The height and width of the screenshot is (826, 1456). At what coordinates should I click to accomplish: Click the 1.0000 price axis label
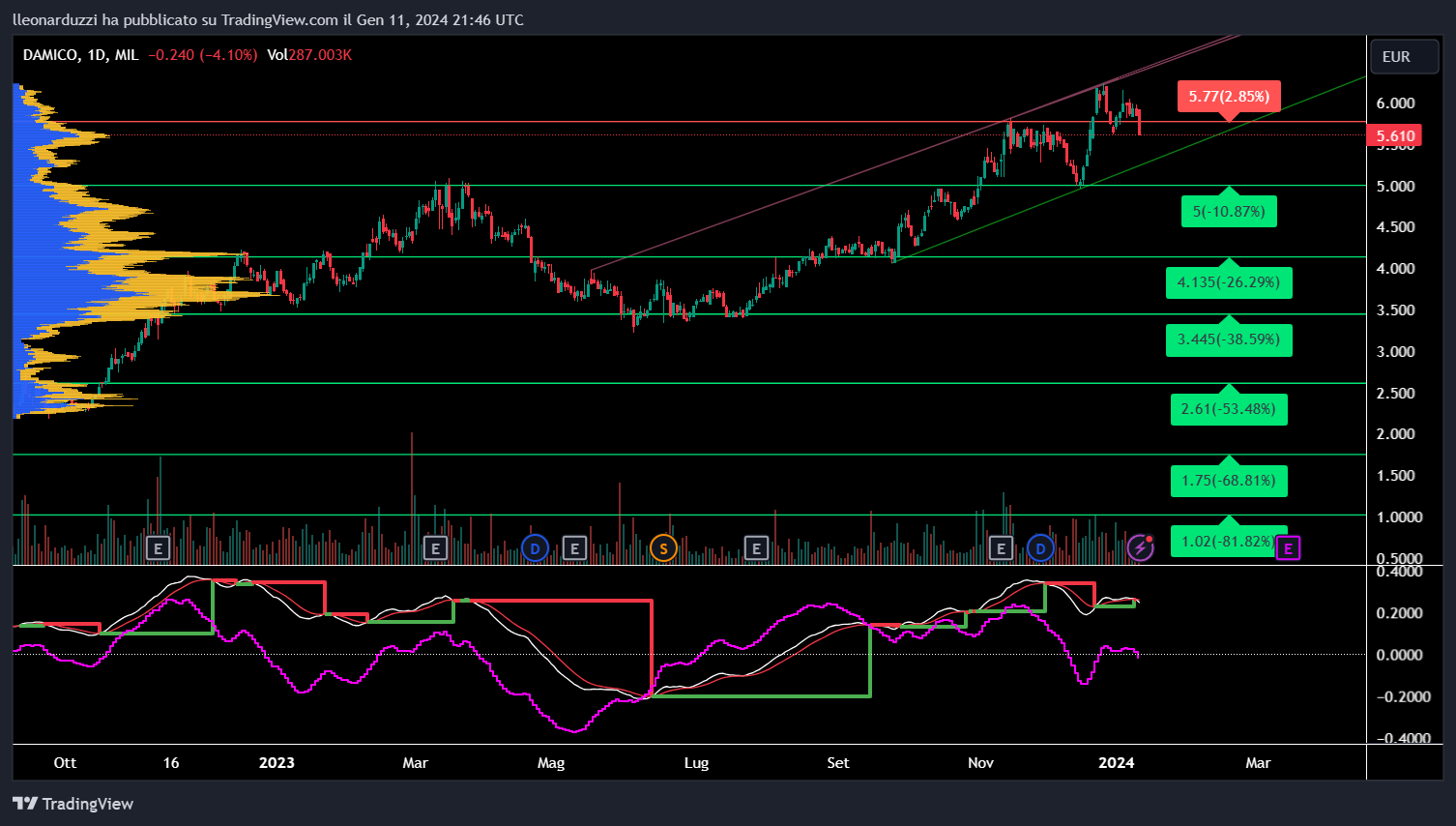[x=1399, y=517]
